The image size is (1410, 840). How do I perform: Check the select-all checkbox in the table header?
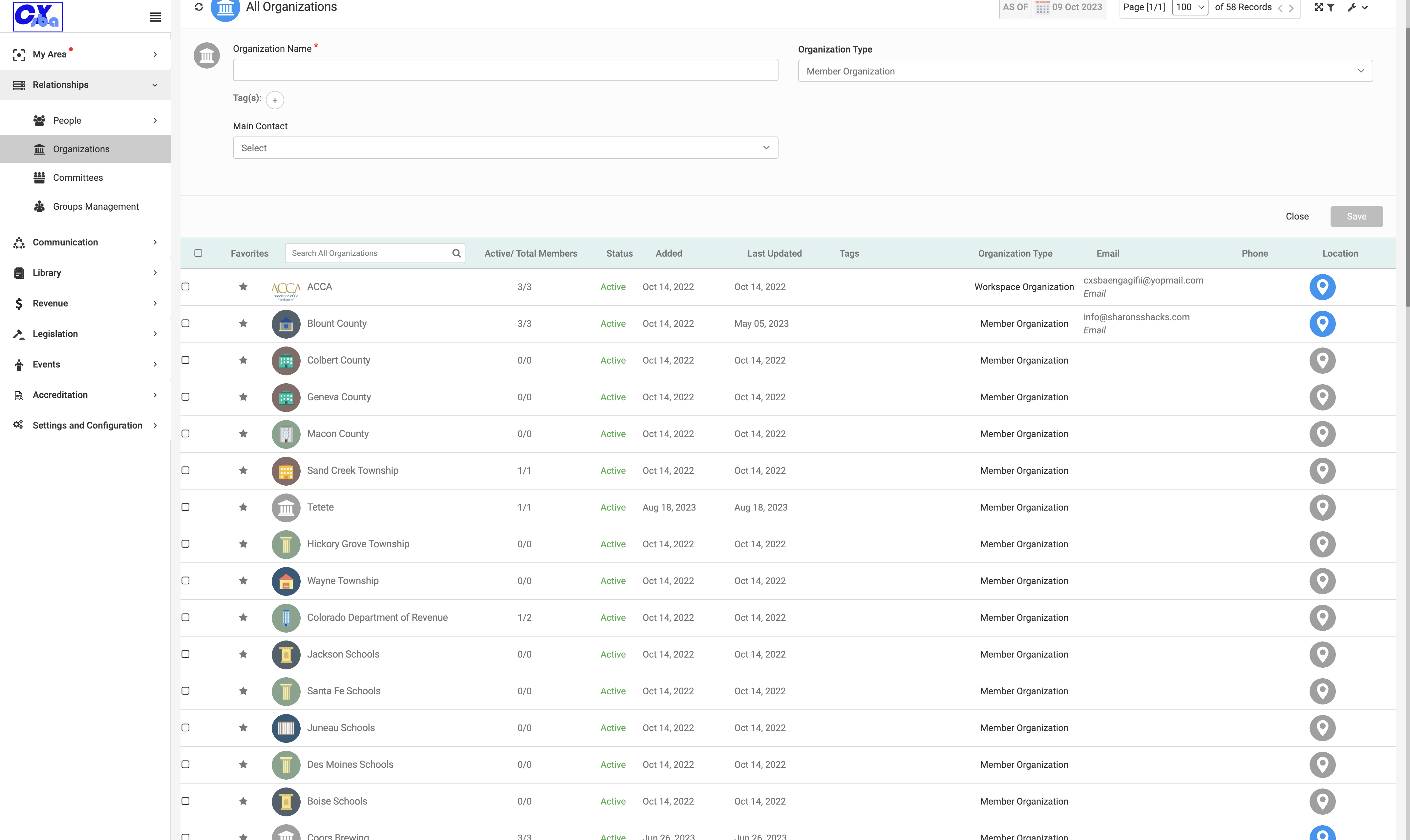click(198, 253)
